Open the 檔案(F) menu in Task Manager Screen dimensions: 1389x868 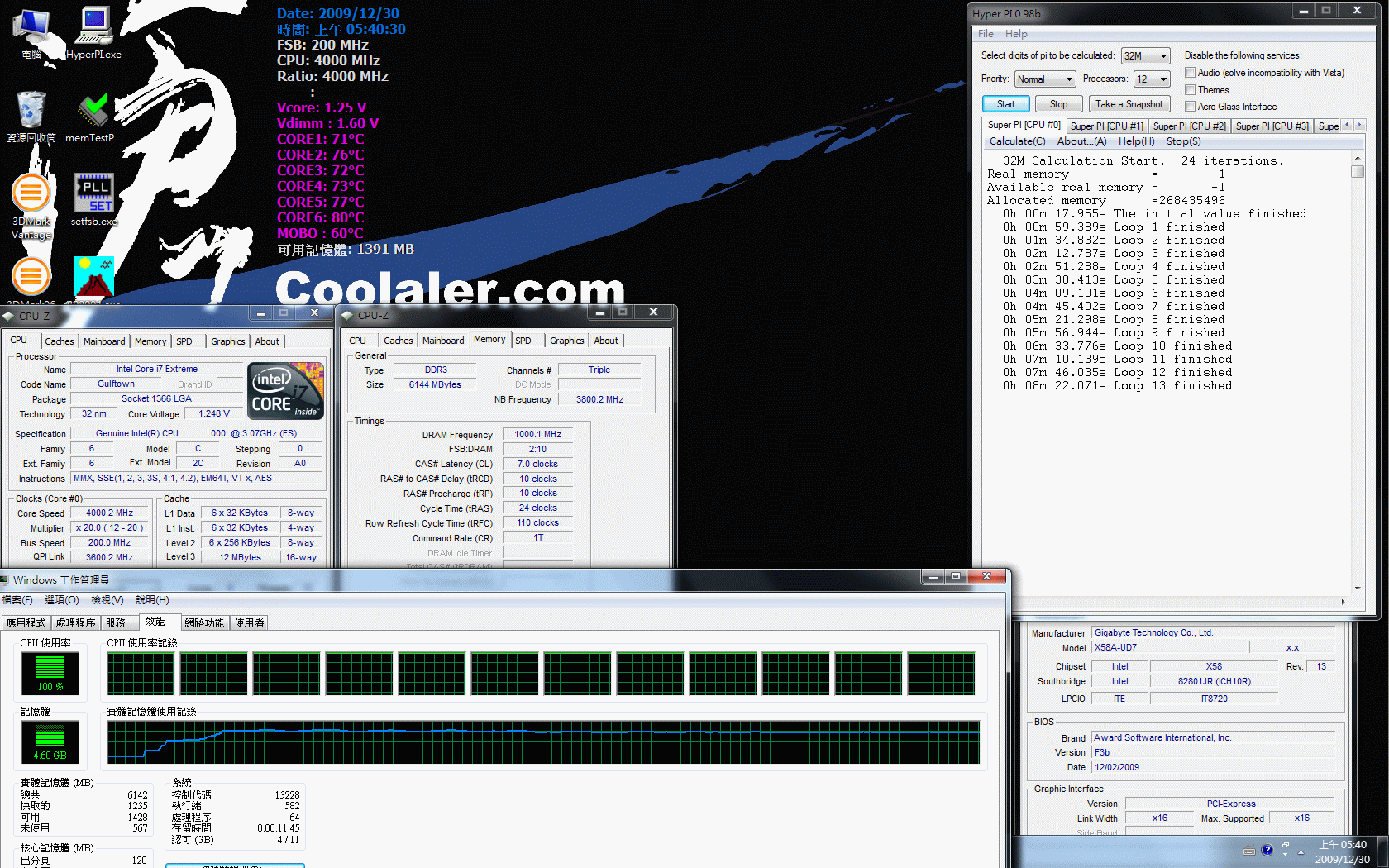coord(17,600)
